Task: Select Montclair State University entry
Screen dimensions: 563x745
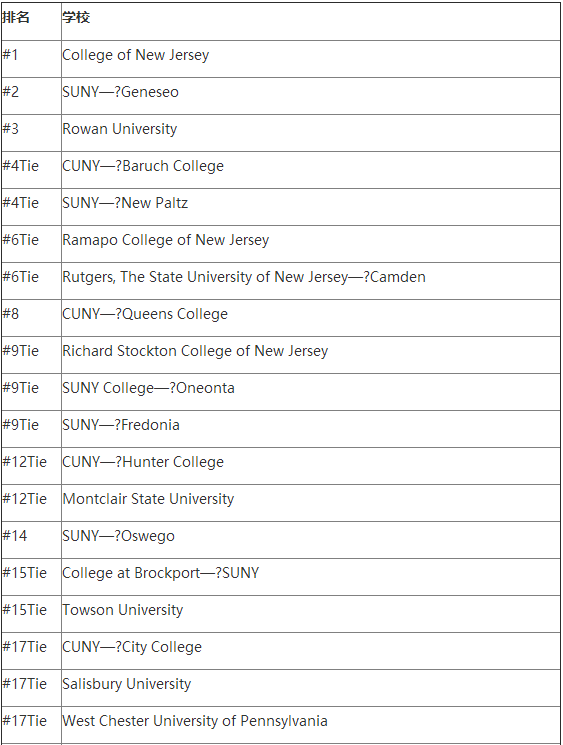Action: click(148, 499)
